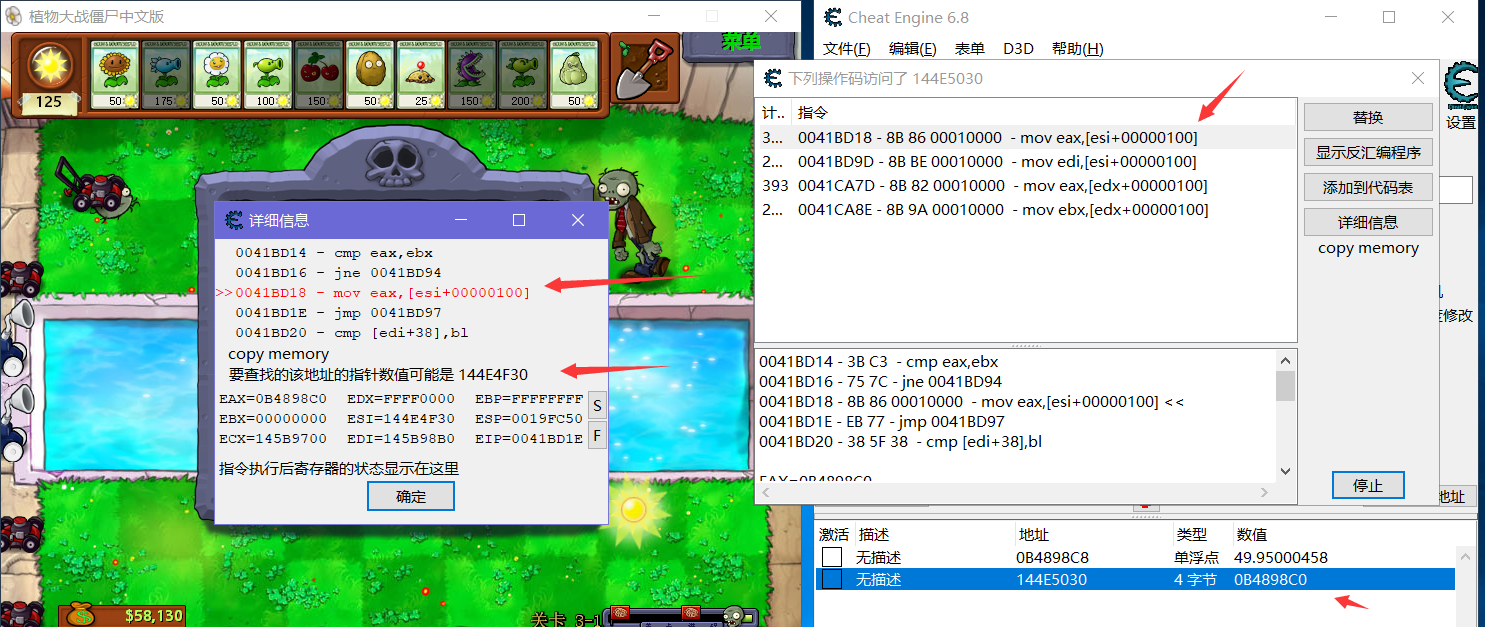Click the 激活 column header
This screenshot has height=627, width=1485.
point(834,535)
